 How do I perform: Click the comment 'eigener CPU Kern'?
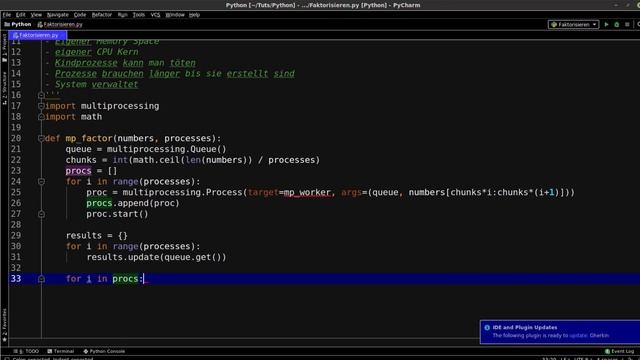(96, 52)
